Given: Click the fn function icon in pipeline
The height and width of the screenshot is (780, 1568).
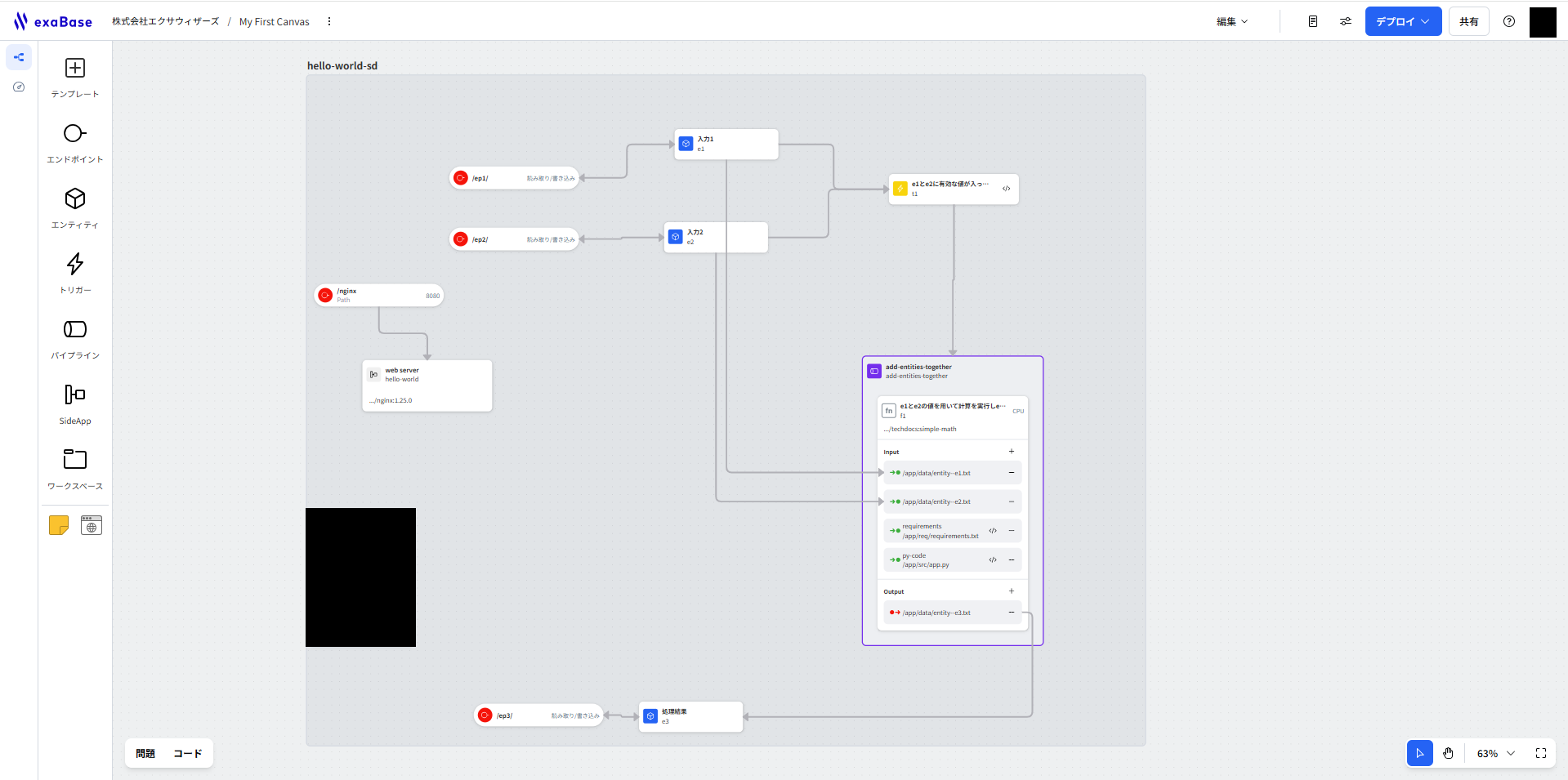Looking at the screenshot, I should tap(889, 411).
